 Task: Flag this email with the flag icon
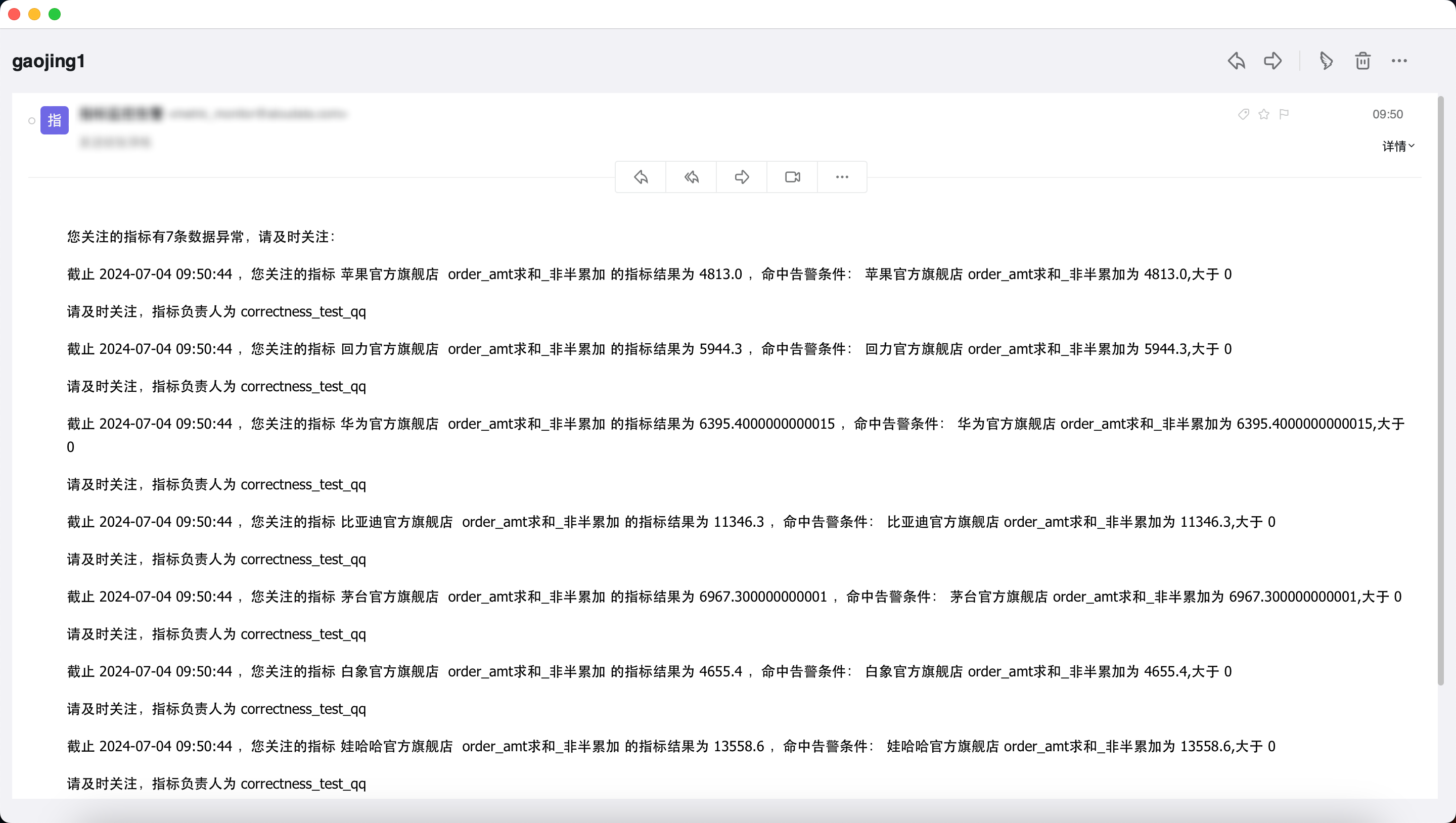(x=1284, y=115)
